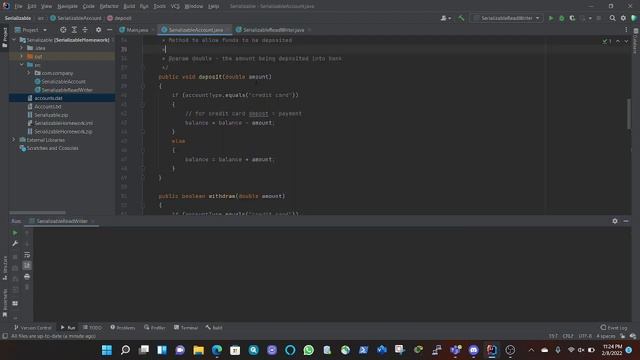Screen dimensions: 640x360
Task: Expand com.company package
Action: [x=29, y=73]
